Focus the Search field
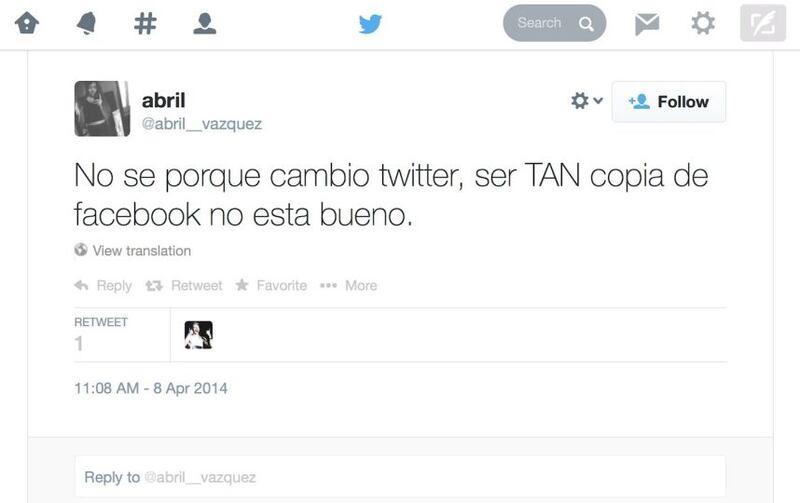The height and width of the screenshot is (503, 800). (x=555, y=23)
